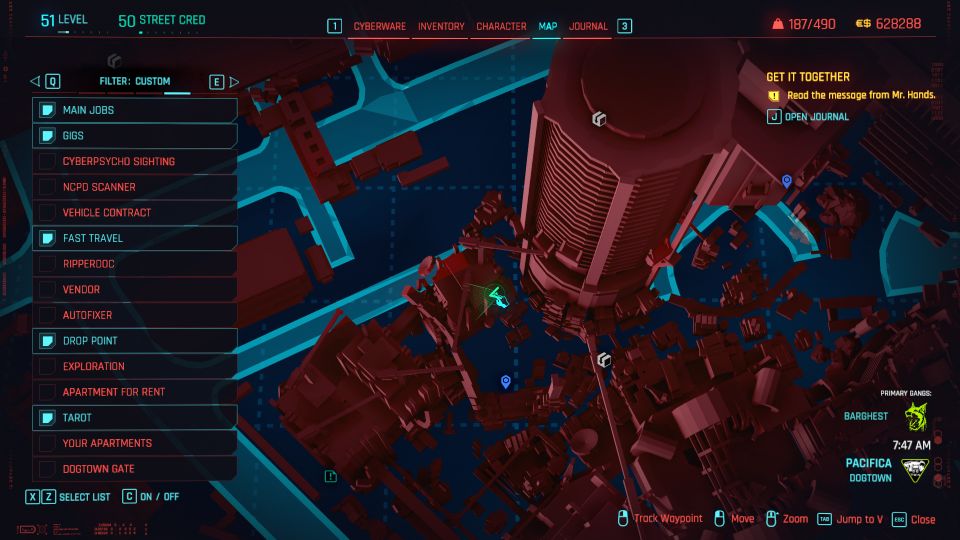The width and height of the screenshot is (960, 540).
Task: Click the carry weight icon
Action: [x=778, y=24]
